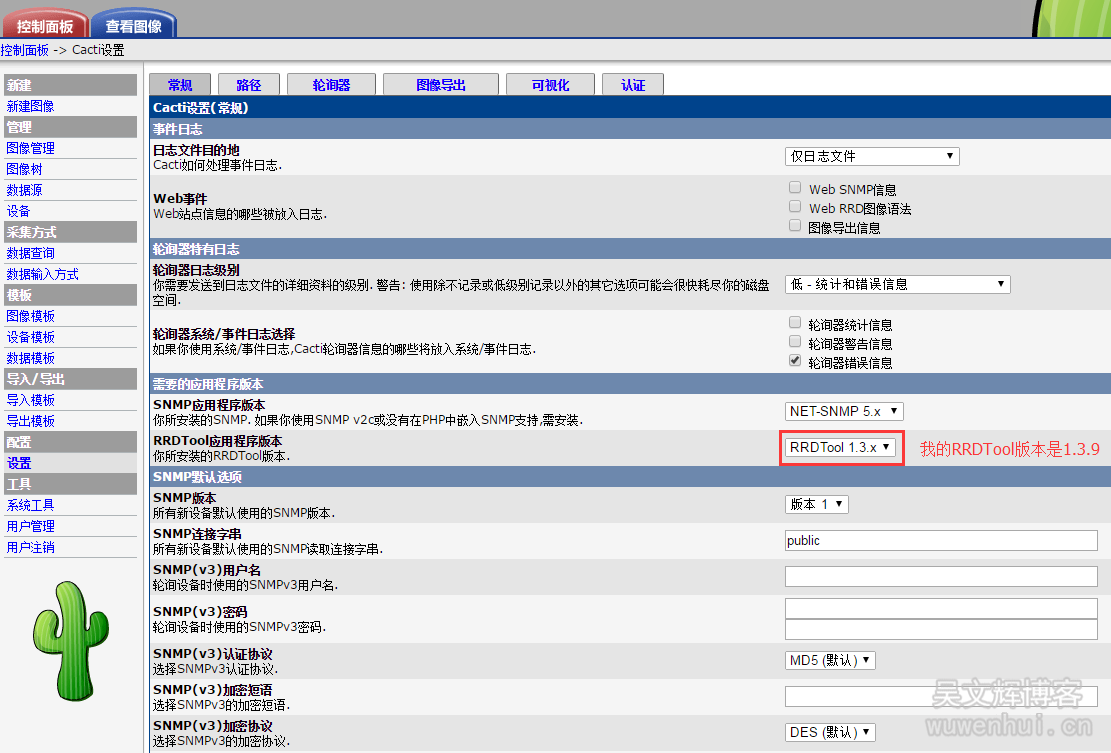Click the Cacti cactus logo in sidebar
Viewport: 1111px width, 753px height.
coord(70,627)
